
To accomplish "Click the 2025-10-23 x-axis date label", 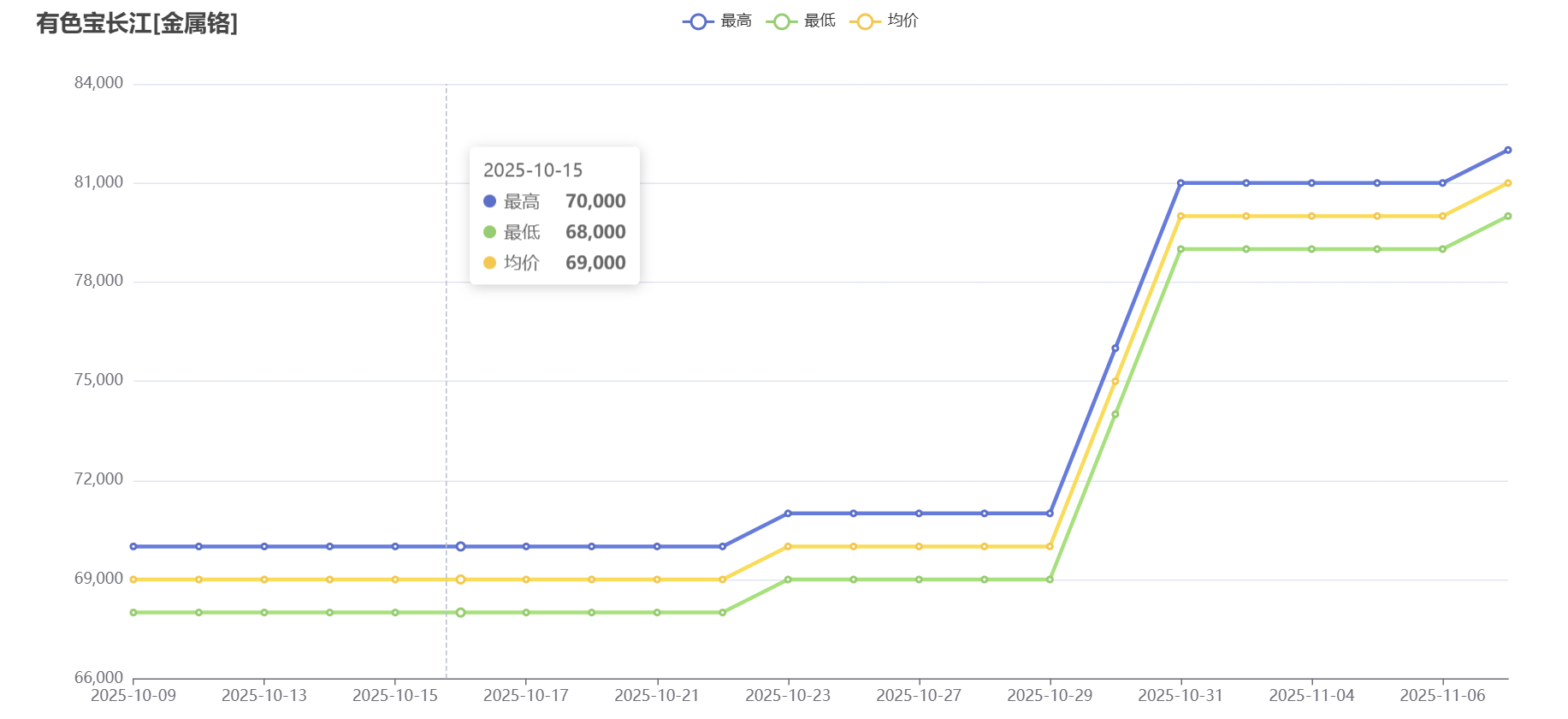I will [788, 696].
